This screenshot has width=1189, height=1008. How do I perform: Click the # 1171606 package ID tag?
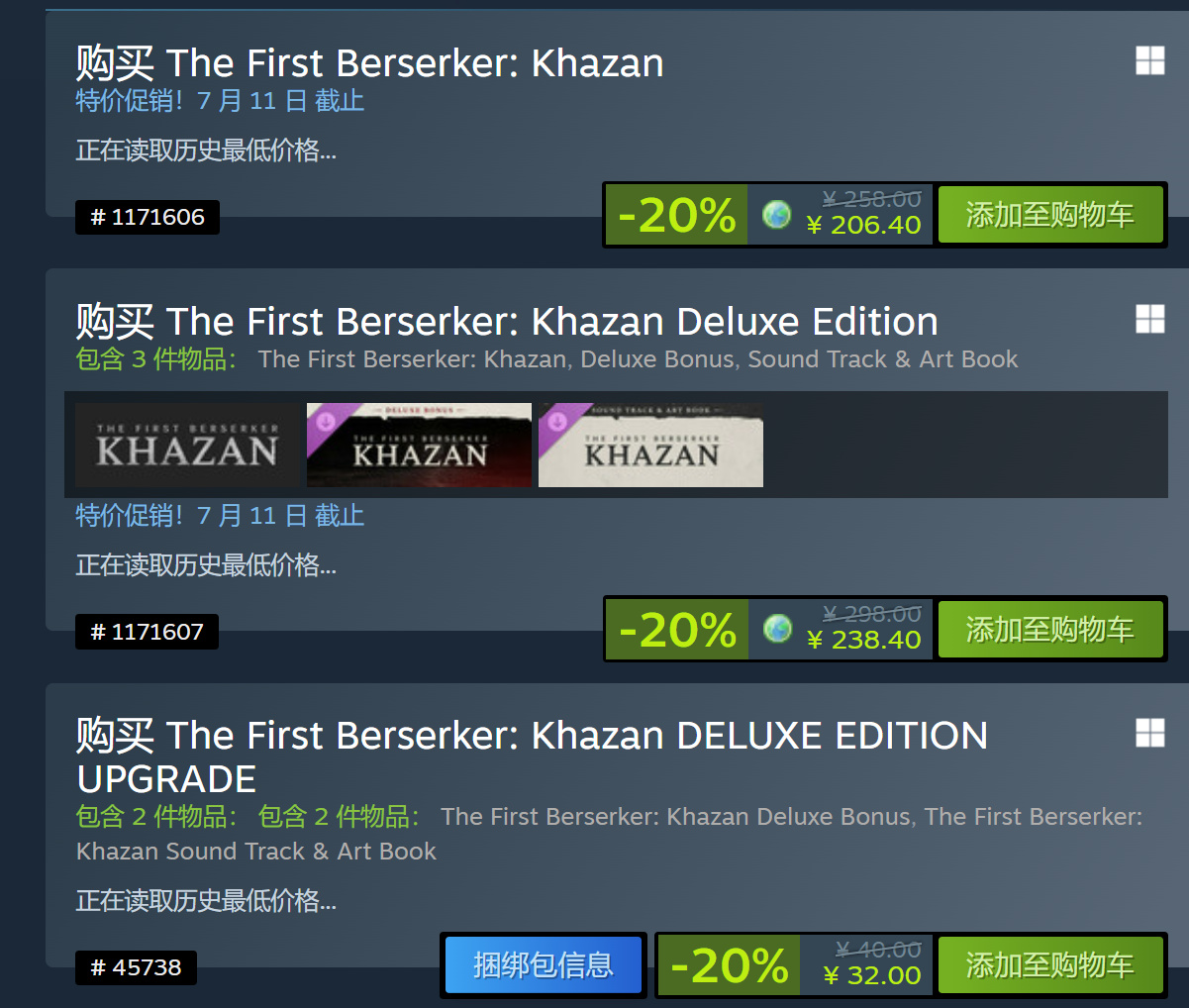click(x=148, y=218)
